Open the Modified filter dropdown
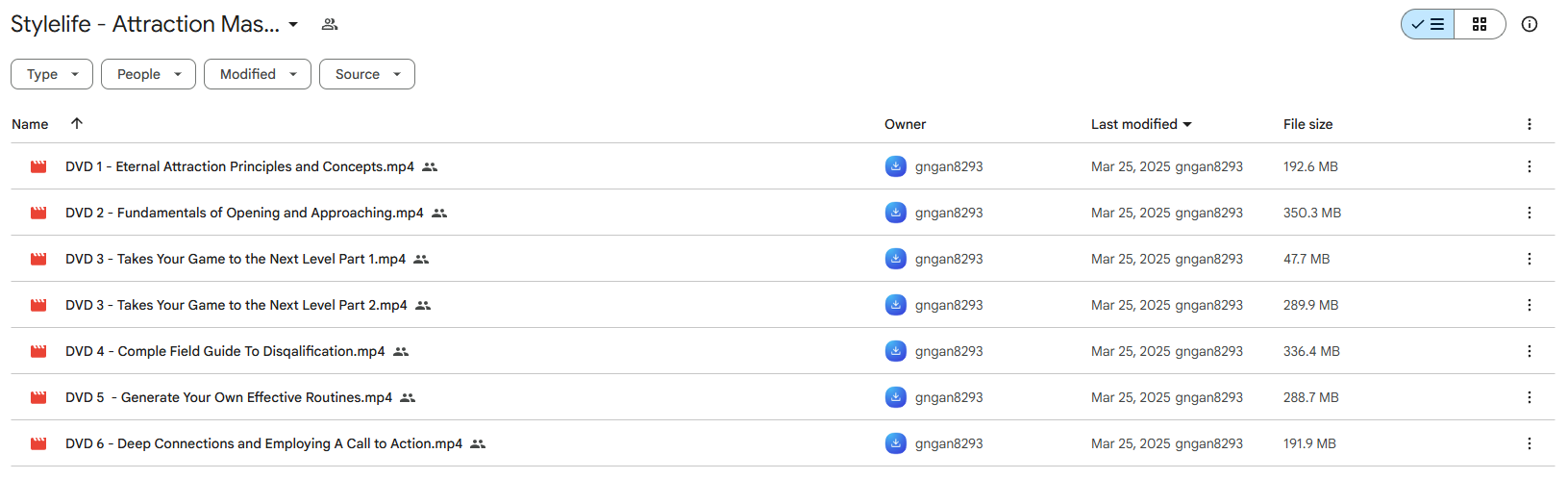The height and width of the screenshot is (479, 1568). 258,74
